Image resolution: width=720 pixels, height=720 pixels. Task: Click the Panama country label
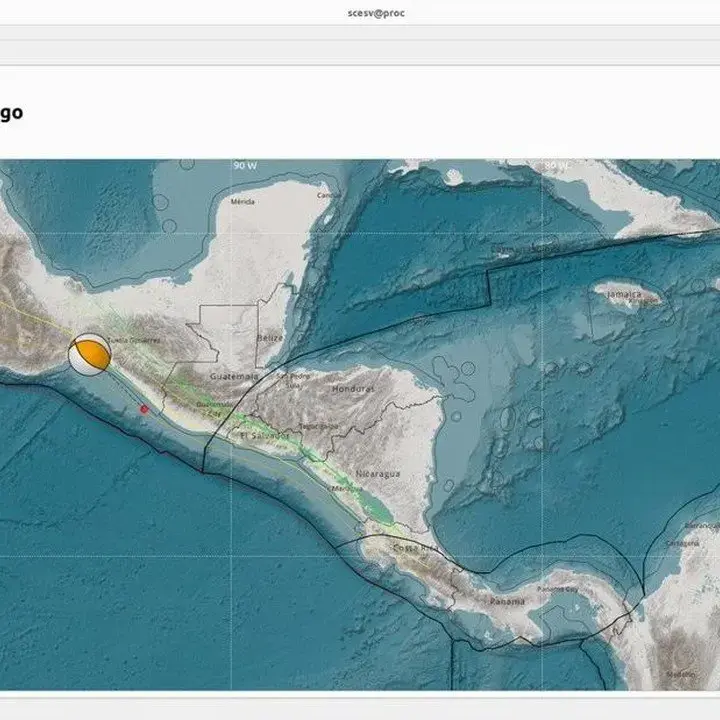[507, 601]
